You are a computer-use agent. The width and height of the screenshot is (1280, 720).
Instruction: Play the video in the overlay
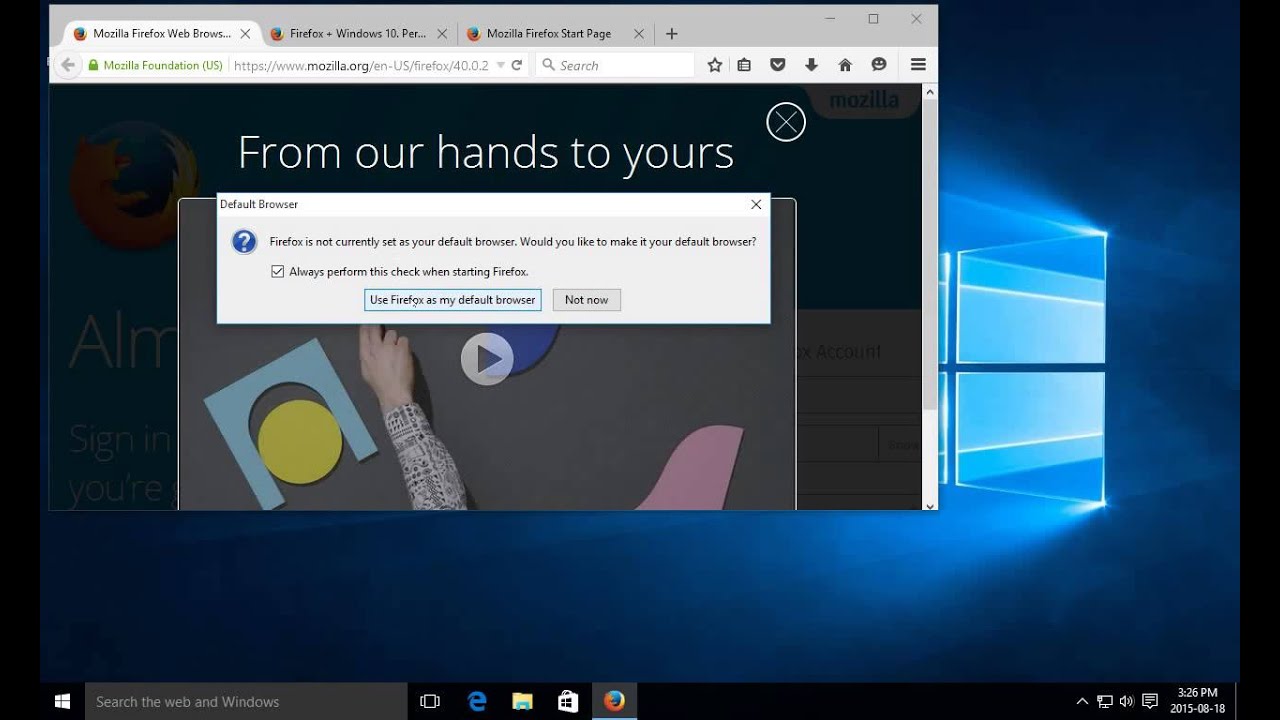point(487,358)
